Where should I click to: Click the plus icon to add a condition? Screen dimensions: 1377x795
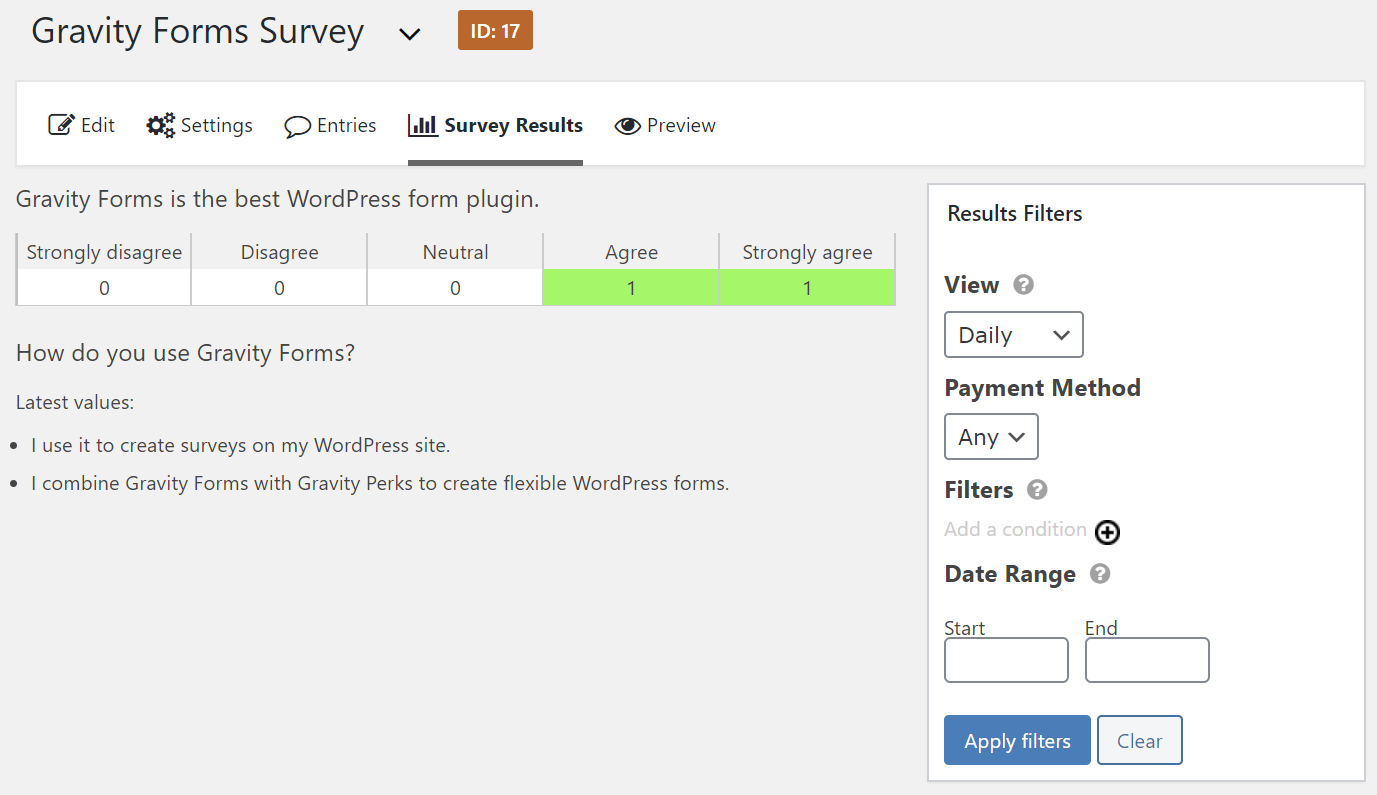[1107, 532]
